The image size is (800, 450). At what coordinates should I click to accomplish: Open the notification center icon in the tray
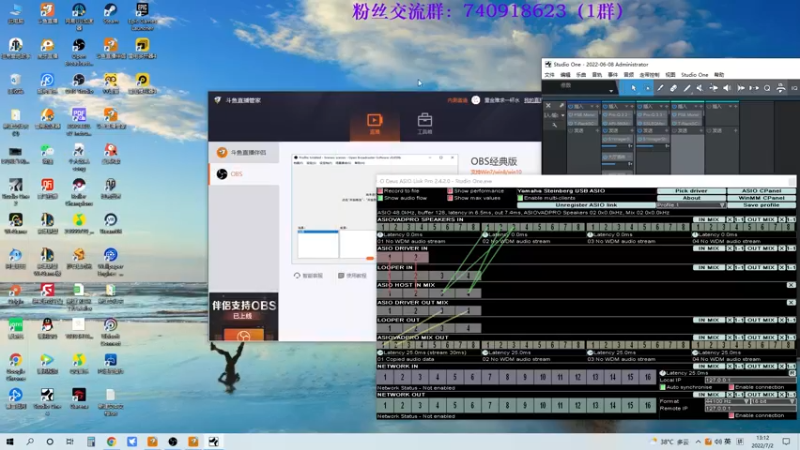tap(786, 441)
